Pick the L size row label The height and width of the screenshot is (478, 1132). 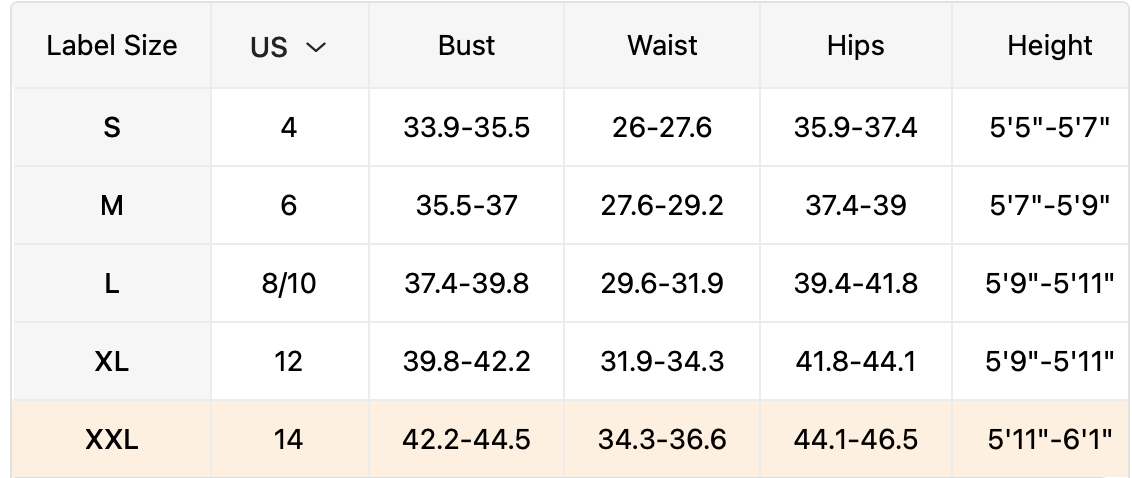coord(112,284)
